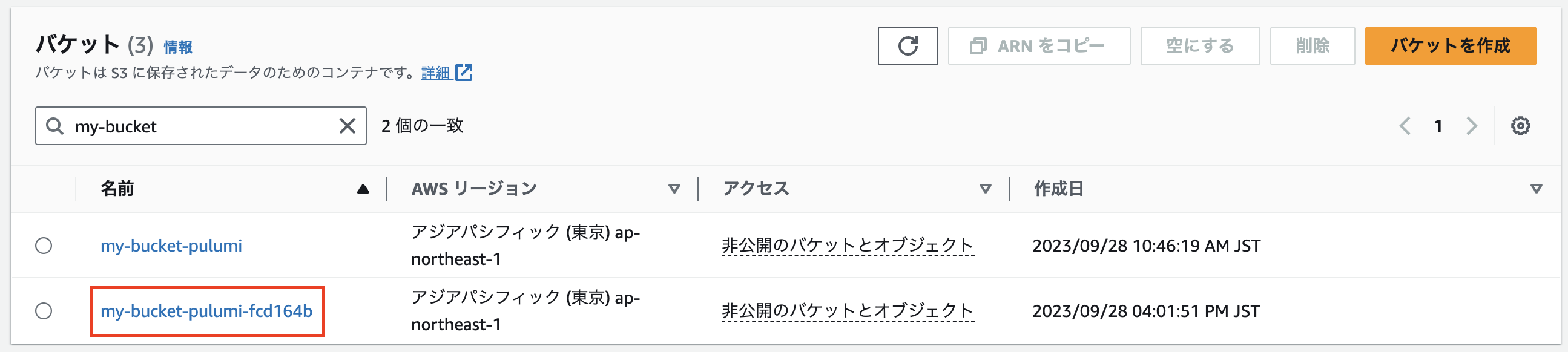Sort by アクセス column arrow
Viewport: 1568px width, 352px height.
(x=985, y=189)
